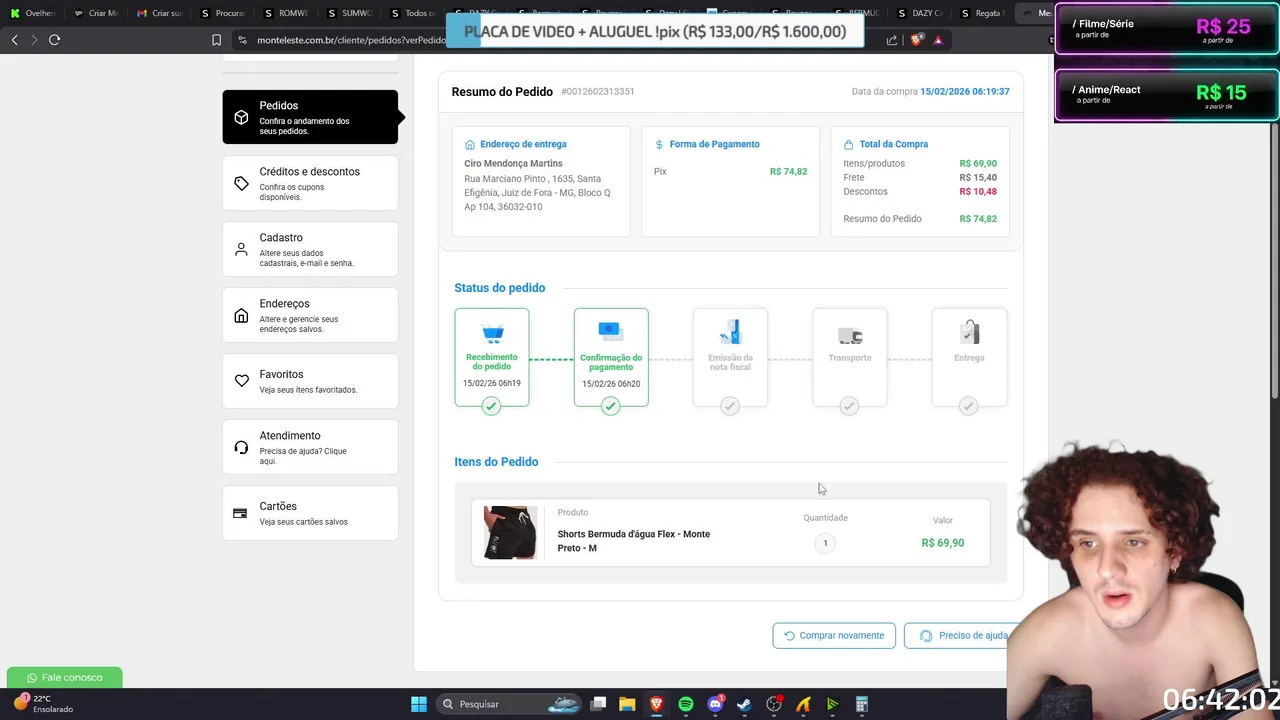The width and height of the screenshot is (1280, 720).
Task: Open the Créditos e descontos menu item
Action: 310,183
